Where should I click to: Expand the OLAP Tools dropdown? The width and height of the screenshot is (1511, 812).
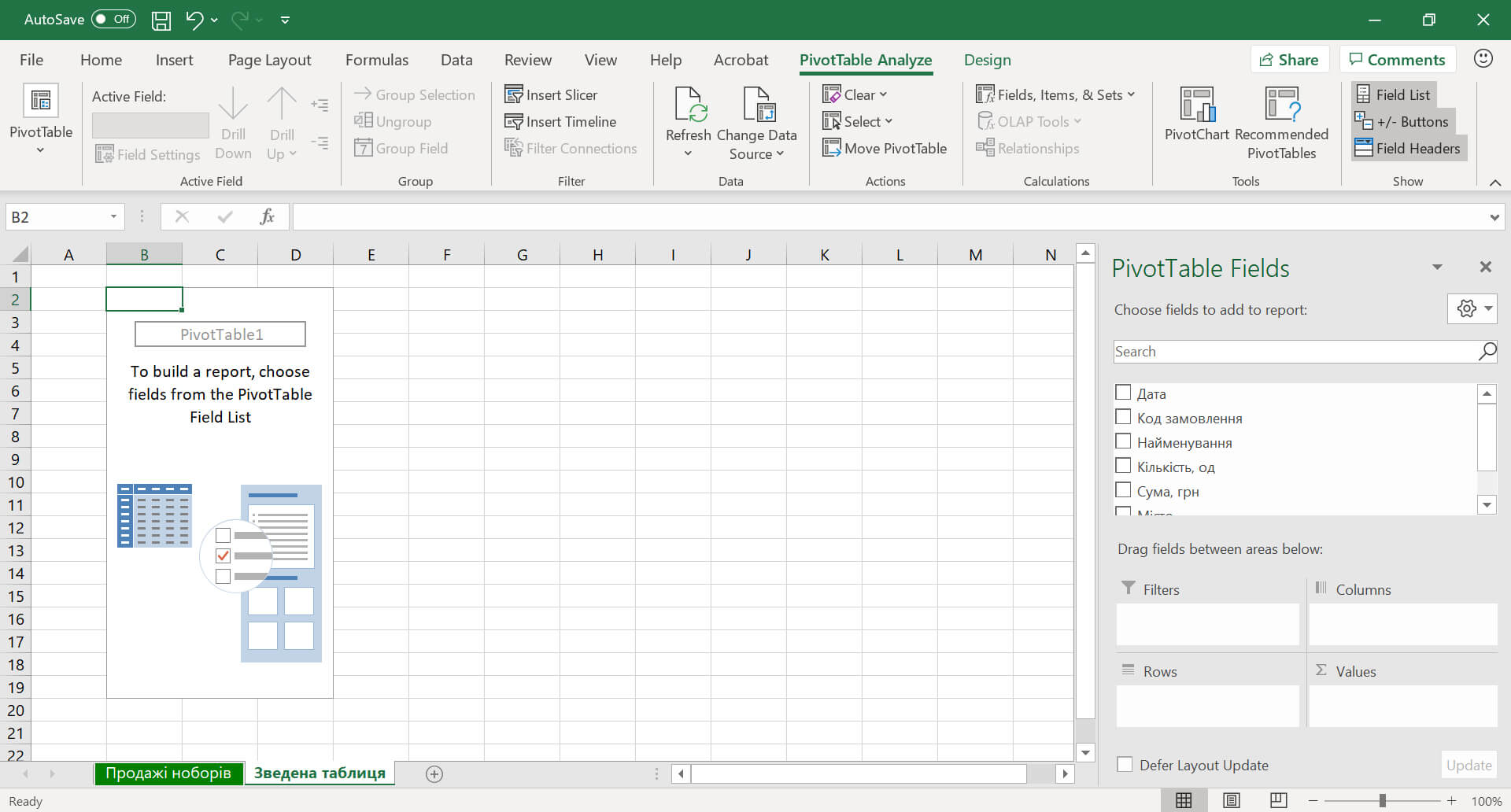click(1029, 120)
